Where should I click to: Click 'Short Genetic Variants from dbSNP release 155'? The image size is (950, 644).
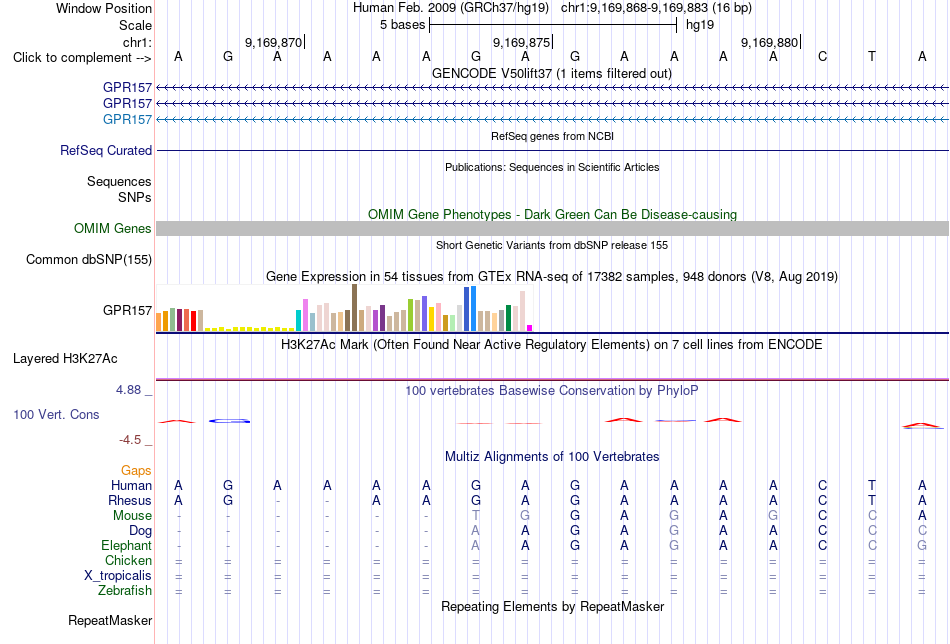tap(552, 245)
